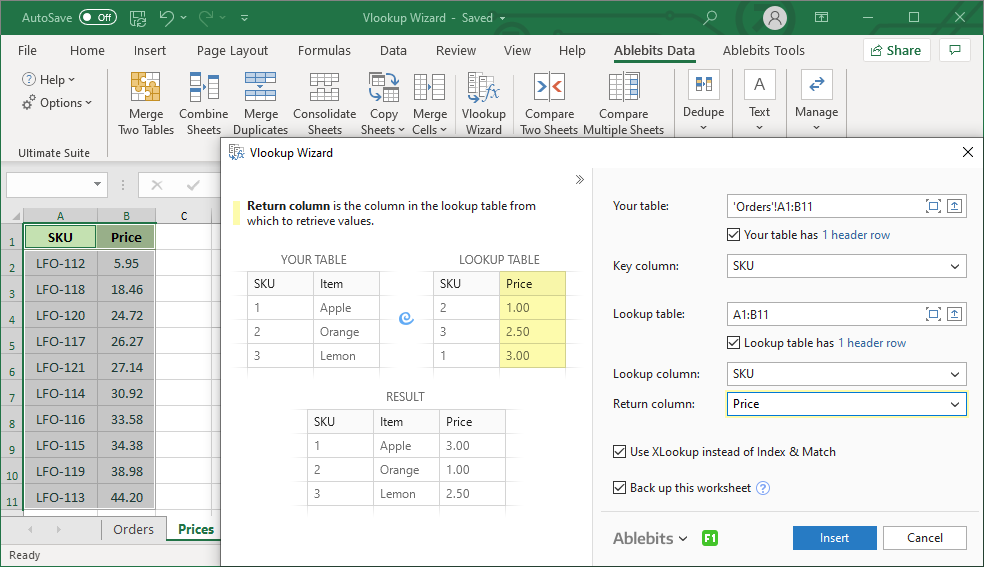Open the Return column dropdown

tap(846, 404)
